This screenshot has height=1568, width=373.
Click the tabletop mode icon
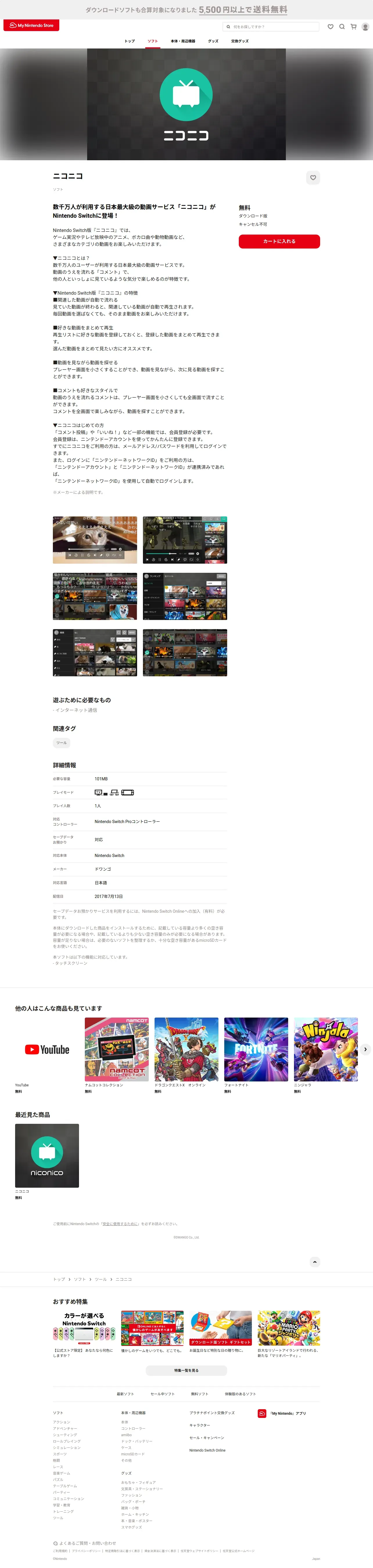click(114, 793)
